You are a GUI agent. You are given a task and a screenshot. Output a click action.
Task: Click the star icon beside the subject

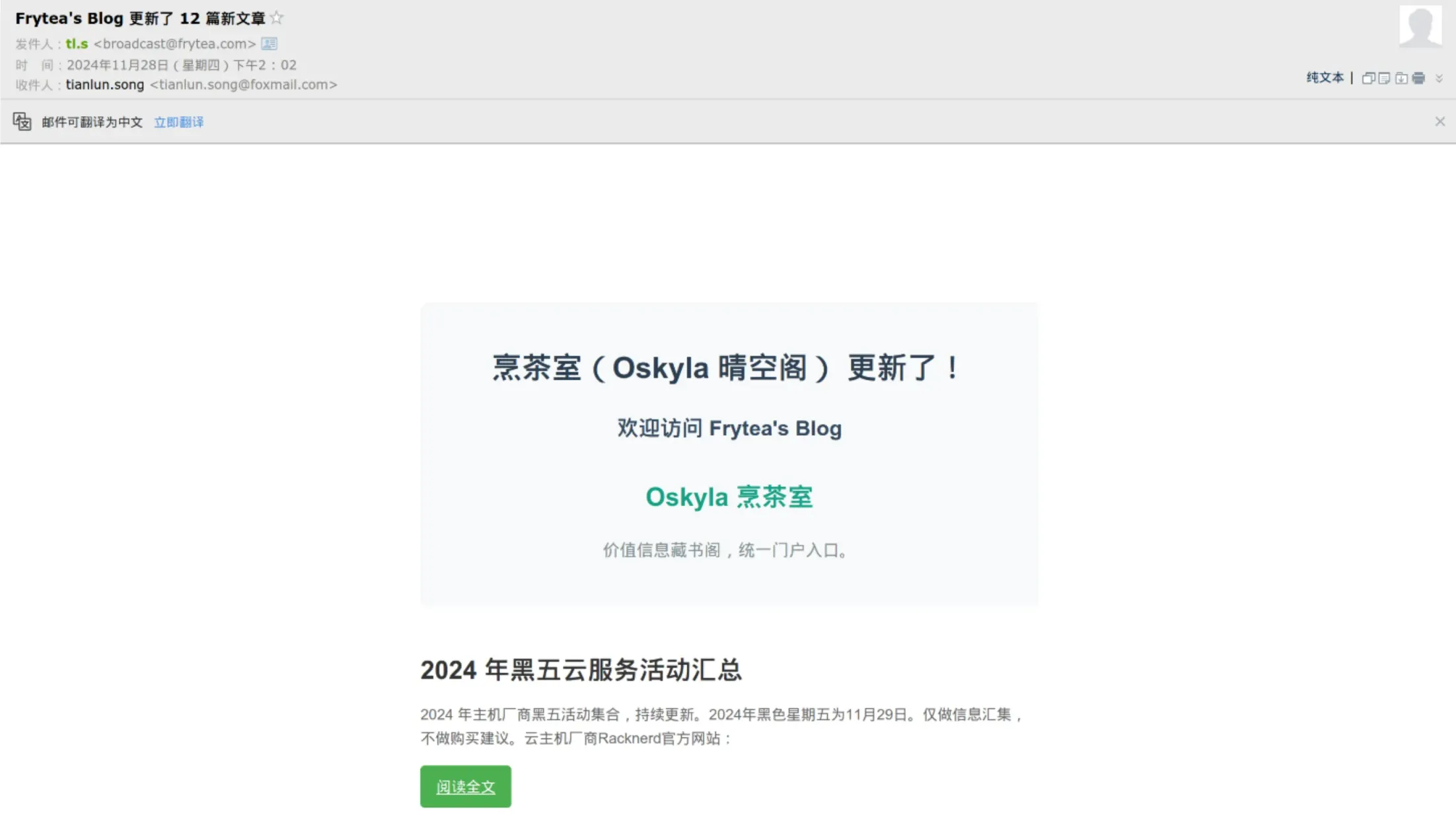click(277, 18)
